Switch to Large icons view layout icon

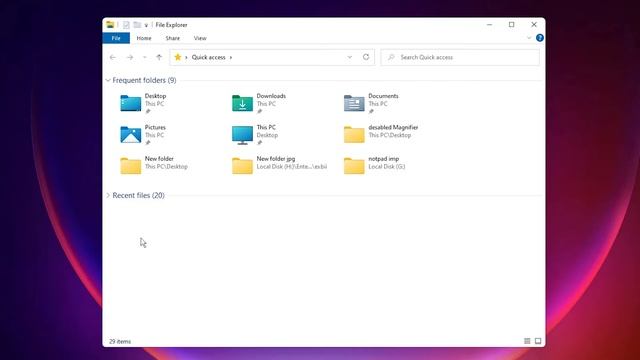point(538,341)
